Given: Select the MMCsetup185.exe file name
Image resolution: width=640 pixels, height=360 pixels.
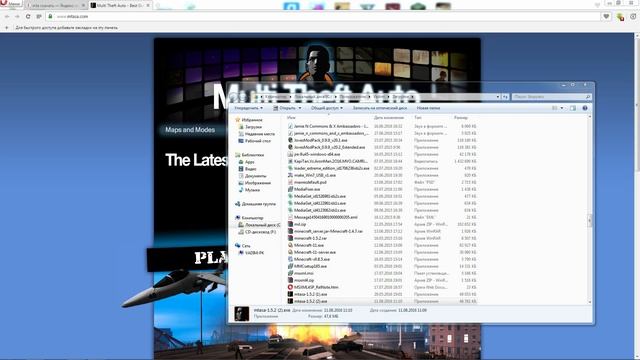Looking at the screenshot, I should point(310,266).
